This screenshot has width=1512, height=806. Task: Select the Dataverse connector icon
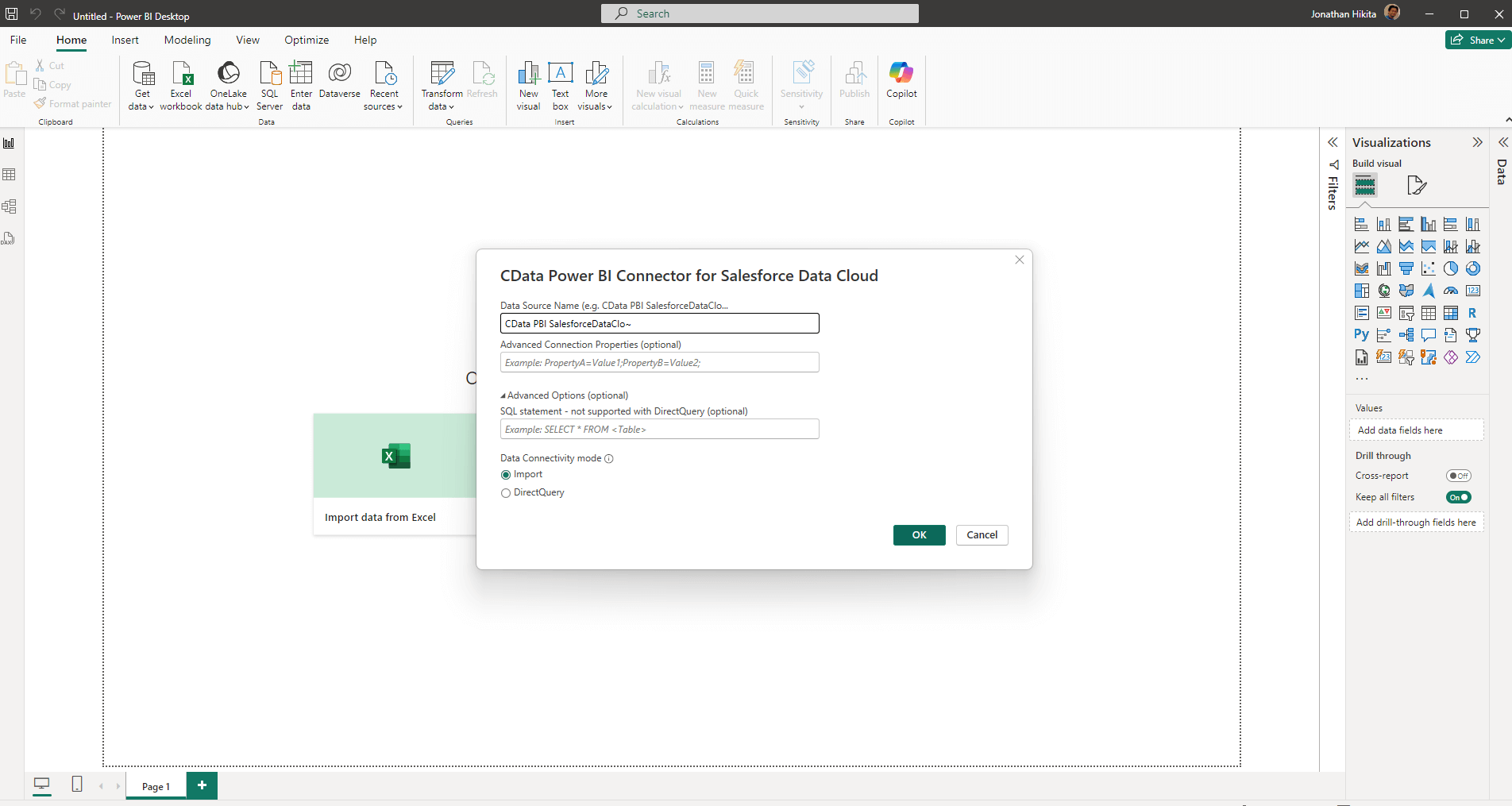340,79
